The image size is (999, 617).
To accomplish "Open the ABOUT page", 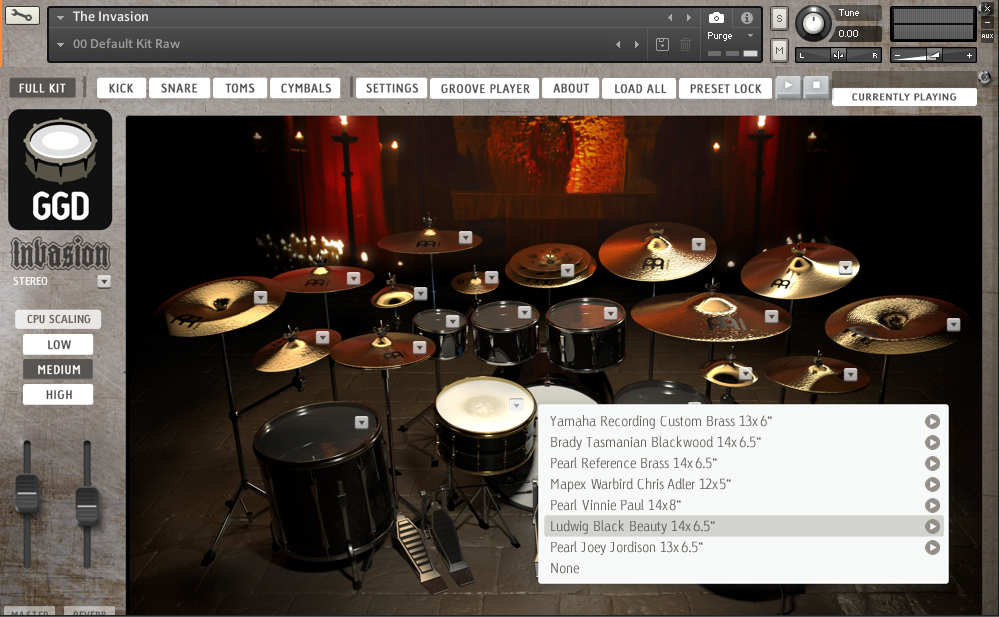I will click(x=571, y=88).
